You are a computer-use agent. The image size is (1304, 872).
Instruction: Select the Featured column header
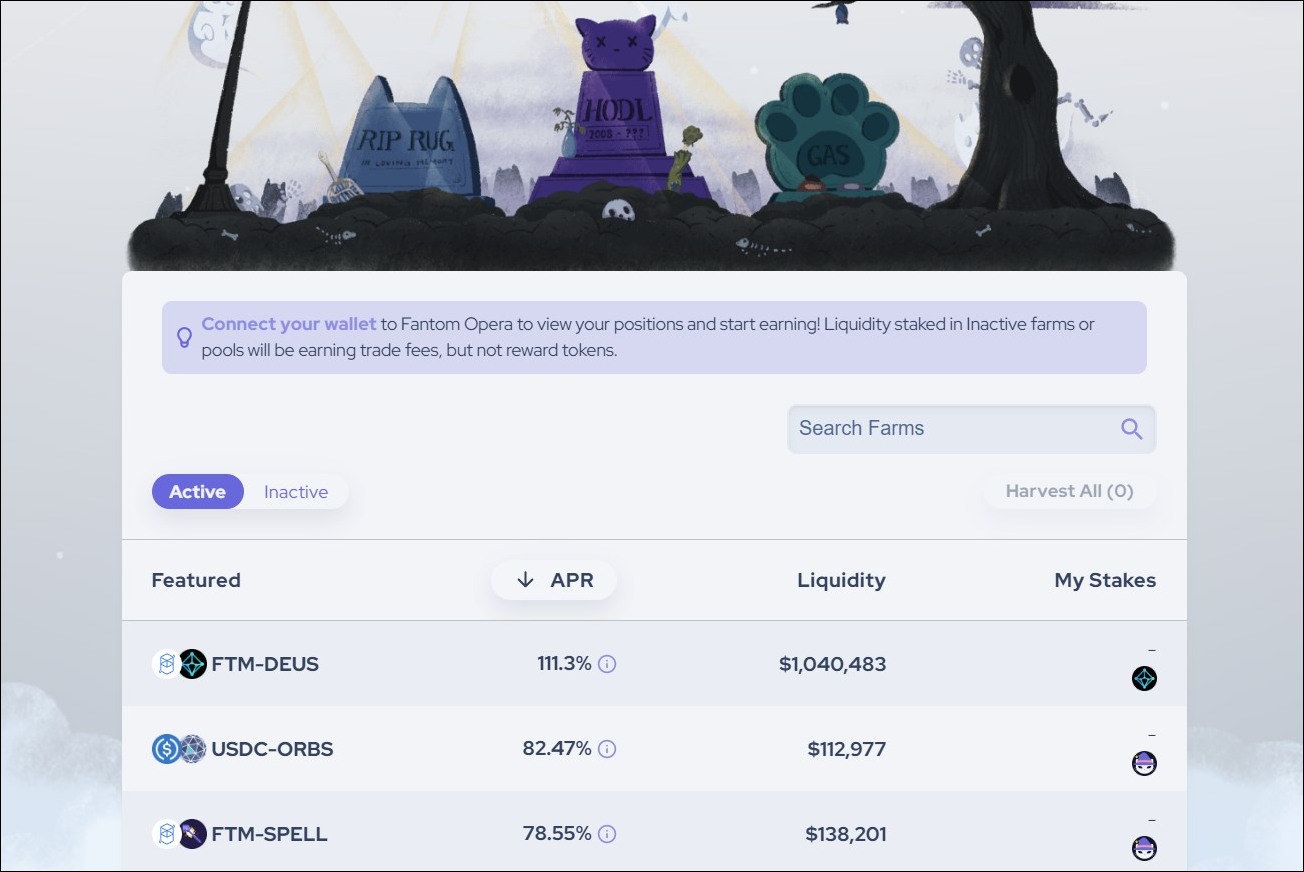point(196,580)
